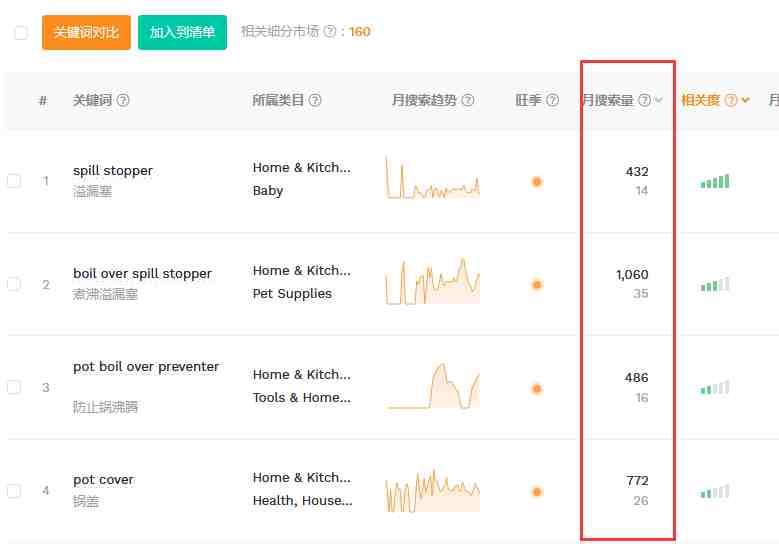Click help icon beside 所属类目 header
779x544 pixels.
(315, 101)
